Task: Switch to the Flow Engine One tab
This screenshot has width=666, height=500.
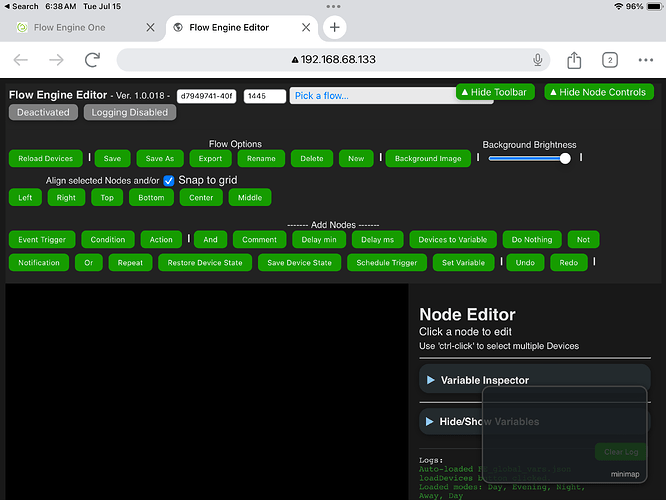Action: pos(69,28)
